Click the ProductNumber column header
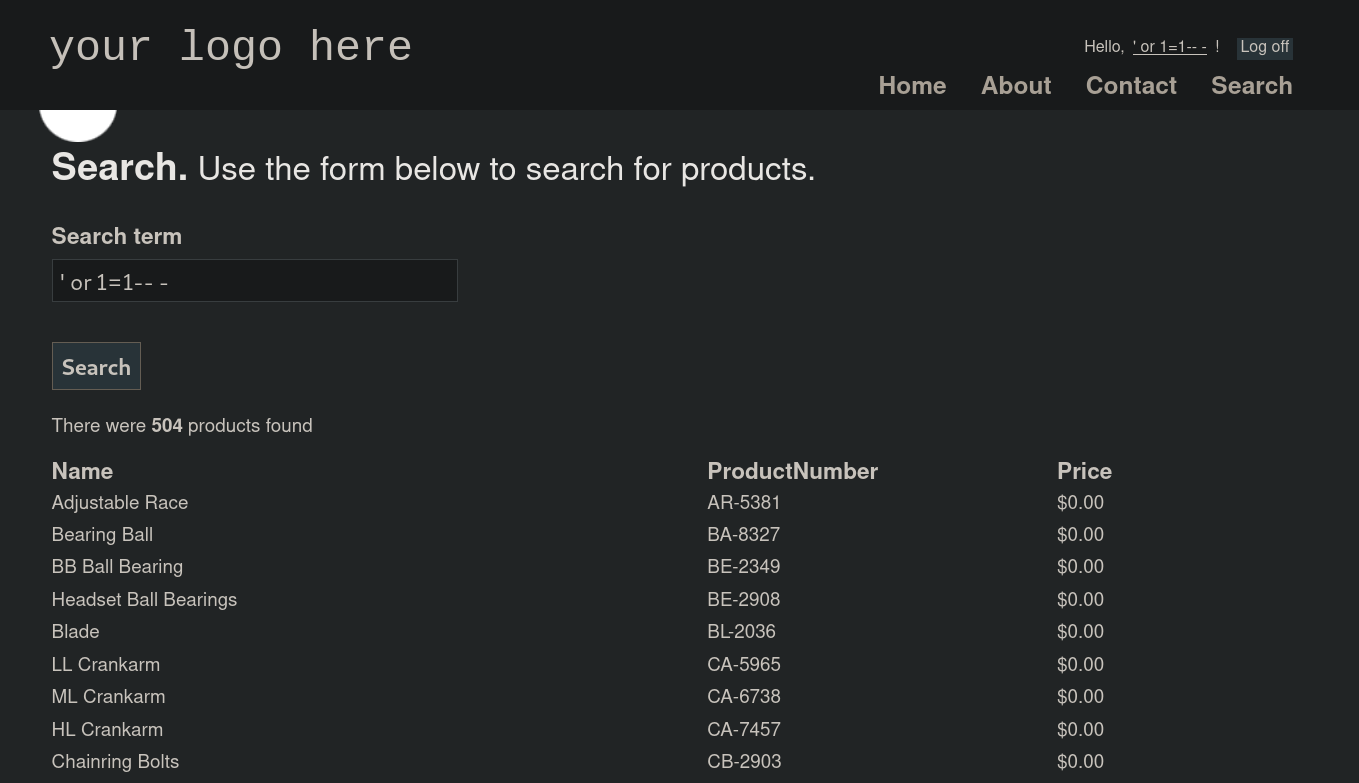This screenshot has width=1359, height=783. click(x=792, y=471)
